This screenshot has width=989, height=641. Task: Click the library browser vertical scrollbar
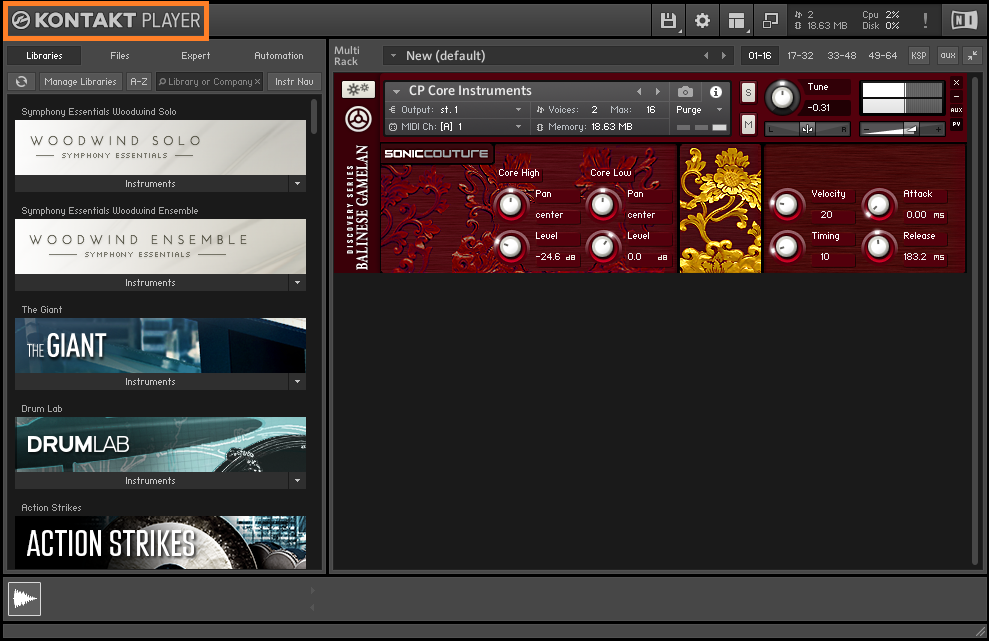click(313, 115)
